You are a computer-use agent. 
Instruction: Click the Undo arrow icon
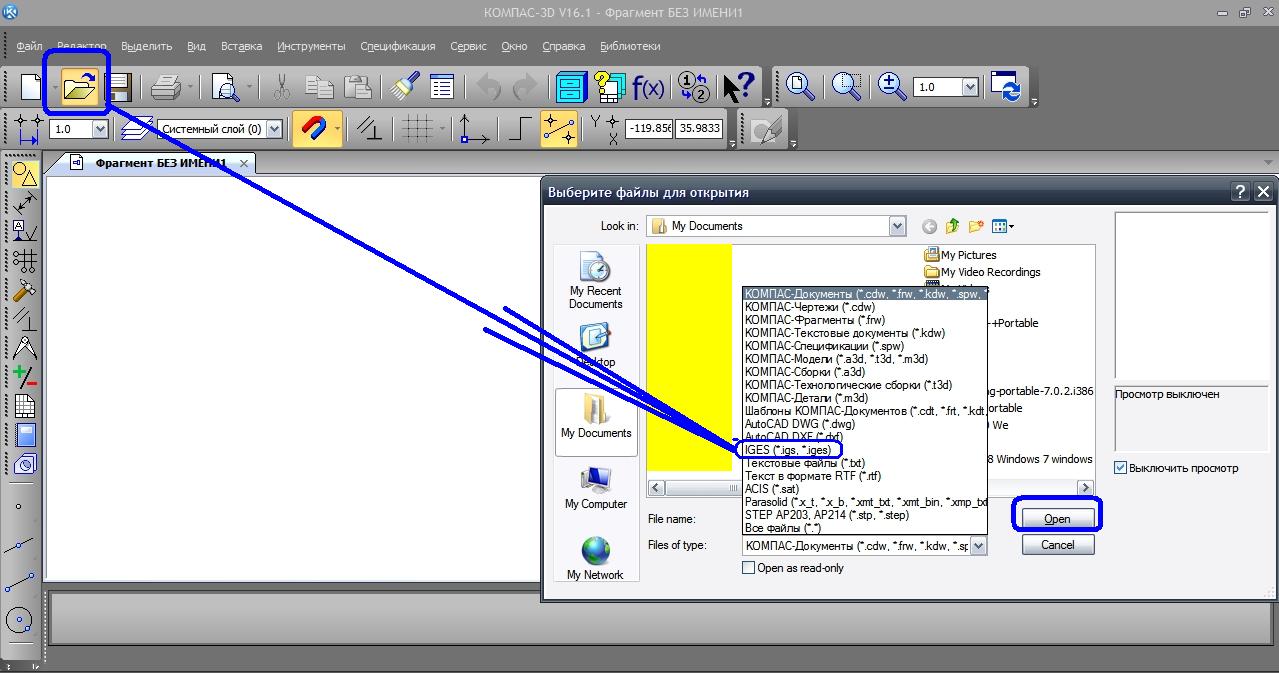click(x=488, y=87)
